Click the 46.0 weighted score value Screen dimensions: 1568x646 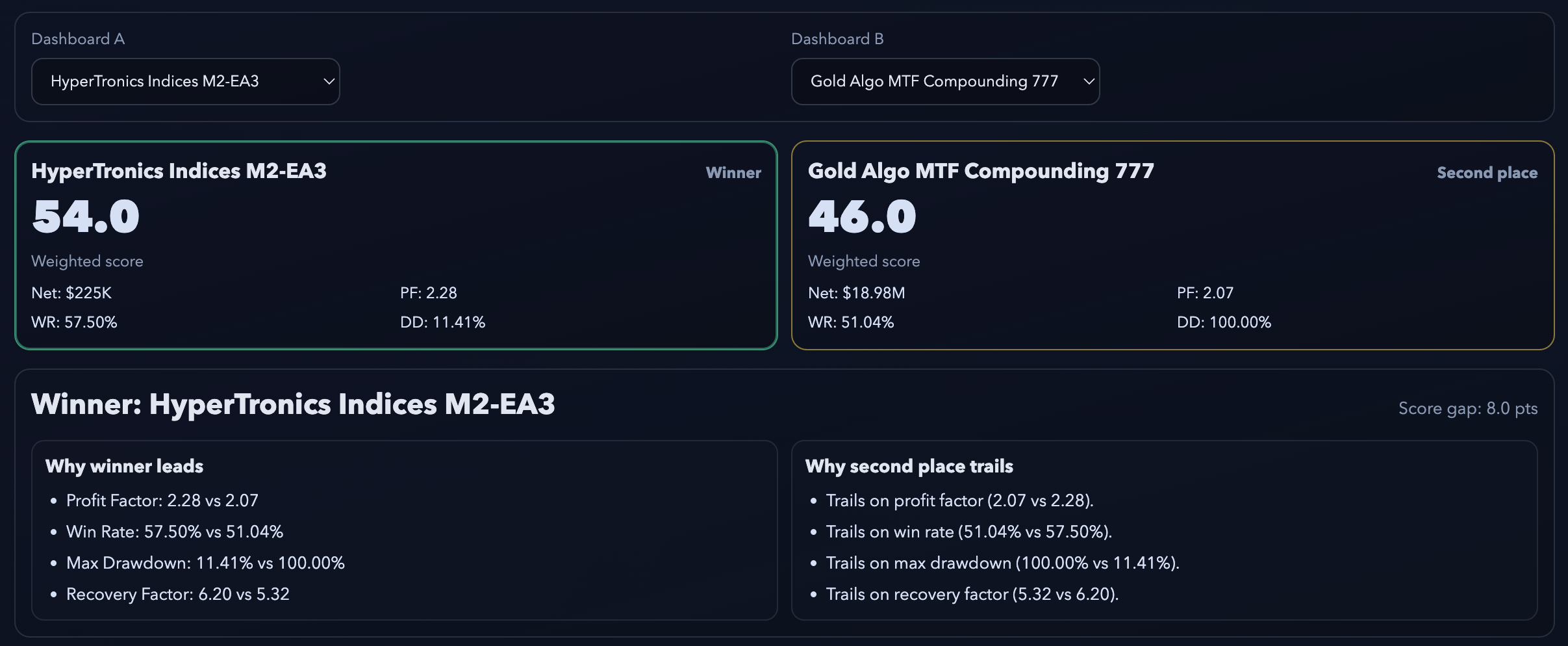[861, 216]
